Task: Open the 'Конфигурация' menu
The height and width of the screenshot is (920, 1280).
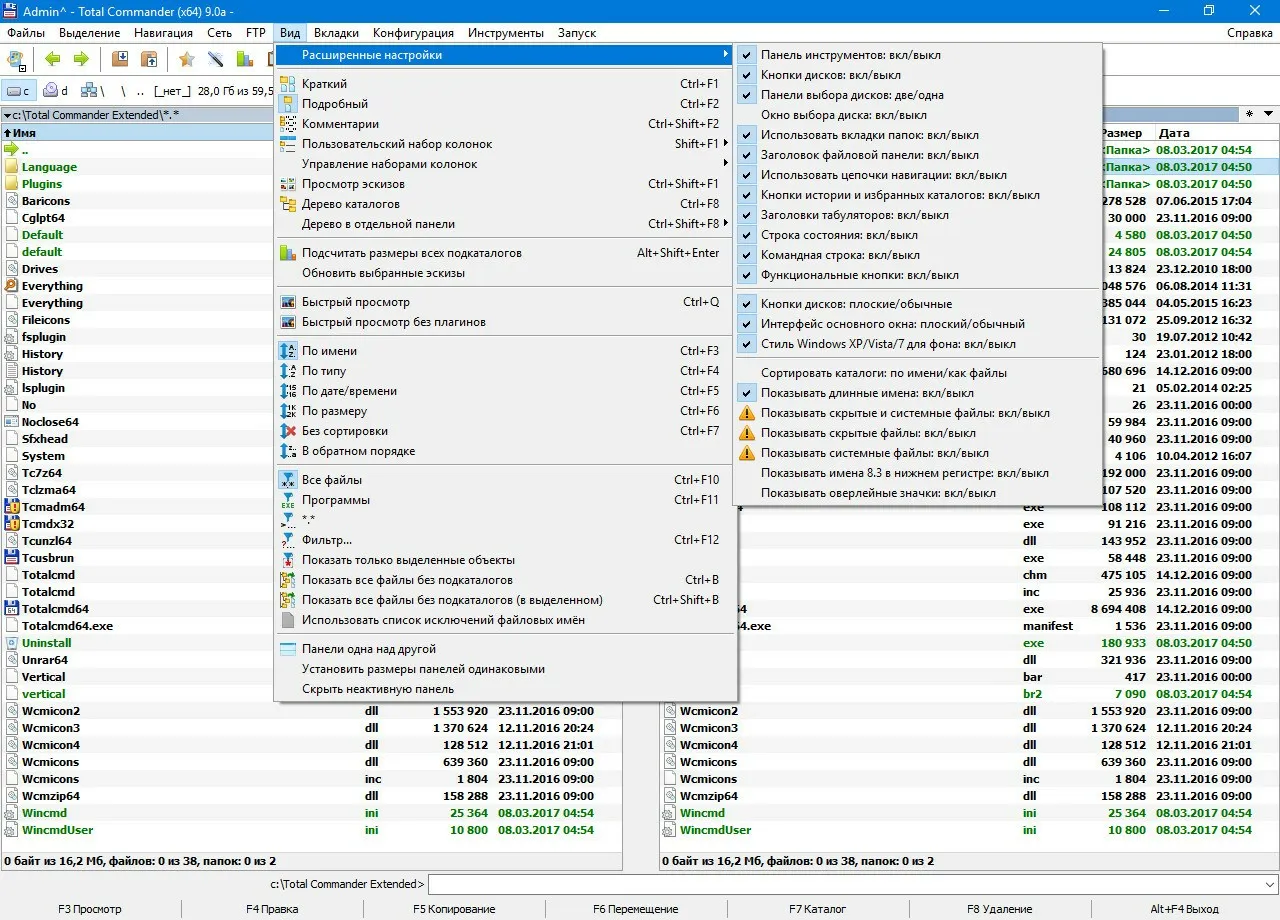Action: click(413, 33)
